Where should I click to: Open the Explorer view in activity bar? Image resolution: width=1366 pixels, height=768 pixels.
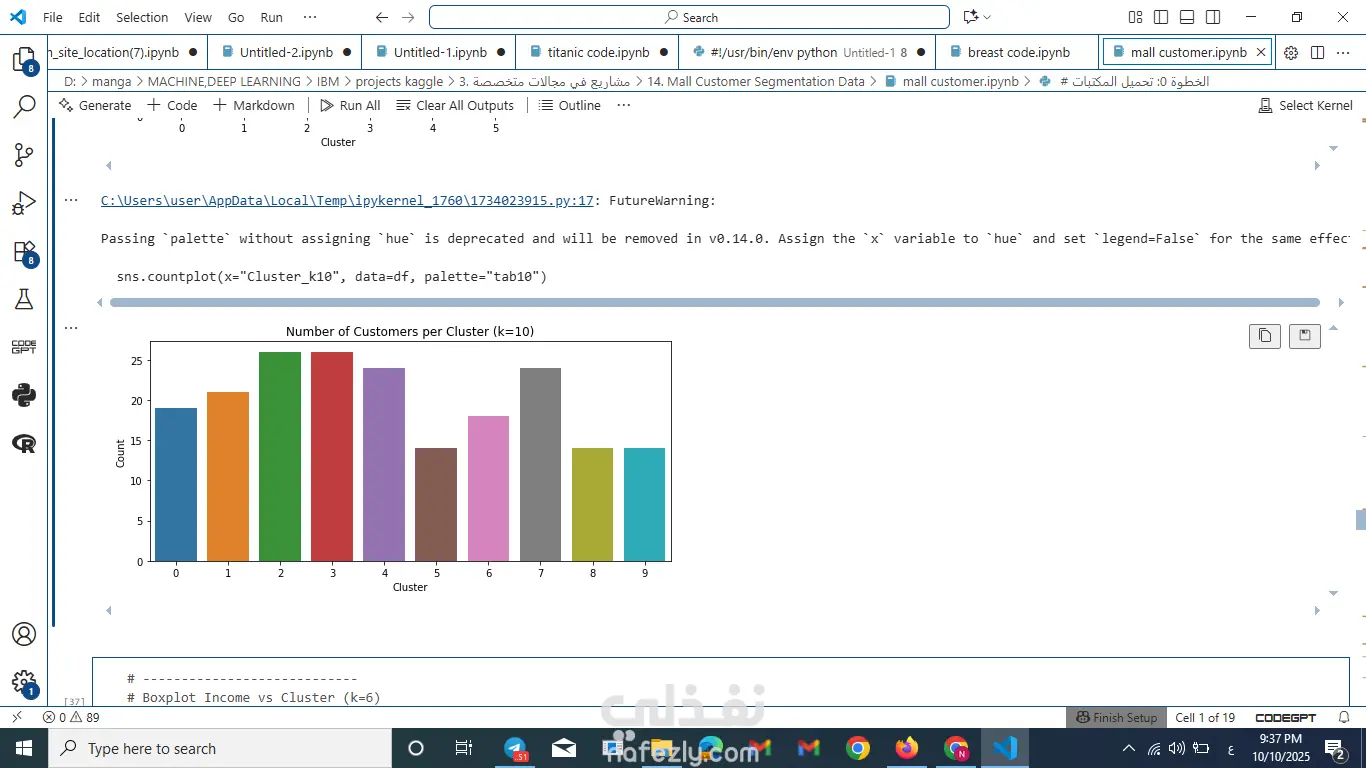24,58
